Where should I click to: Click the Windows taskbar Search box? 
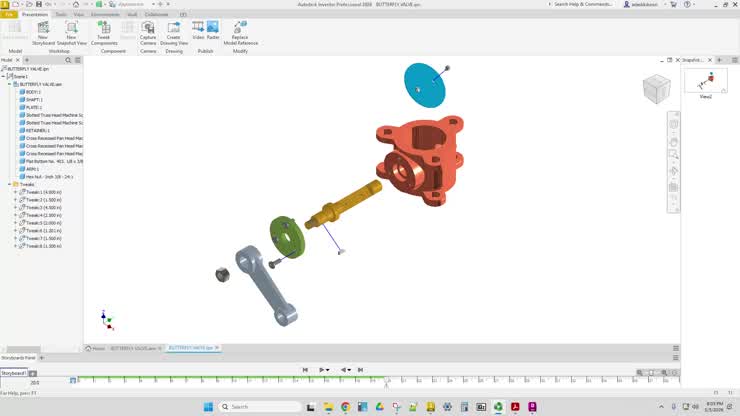pyautogui.click(x=260, y=407)
